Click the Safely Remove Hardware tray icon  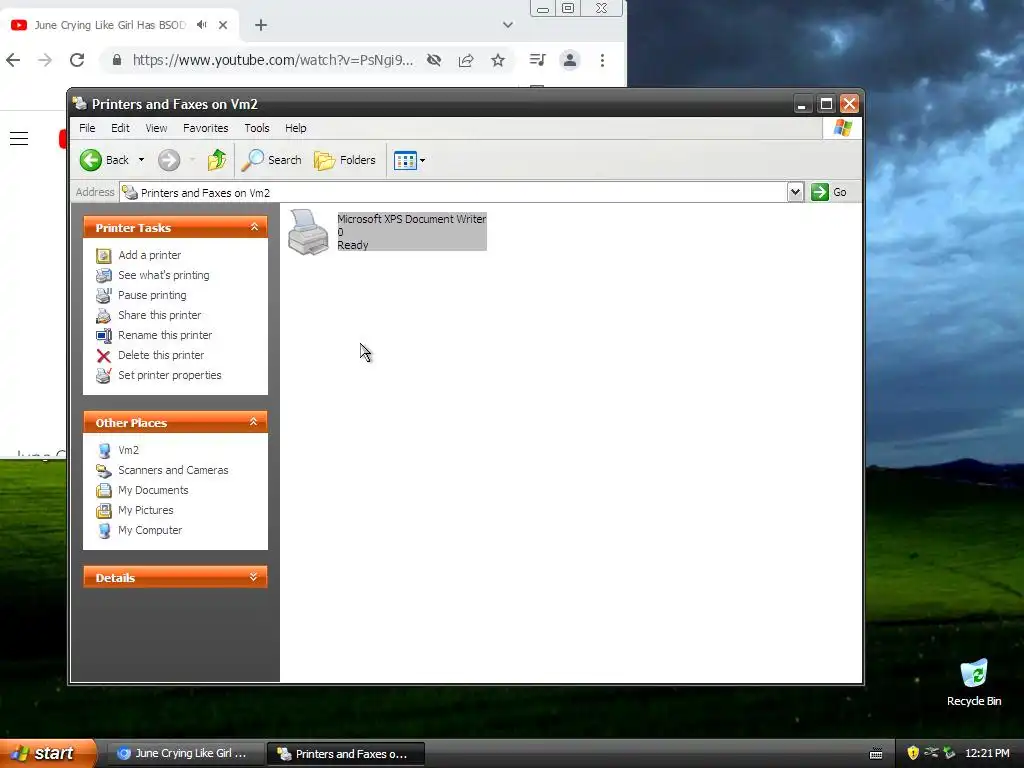(949, 753)
